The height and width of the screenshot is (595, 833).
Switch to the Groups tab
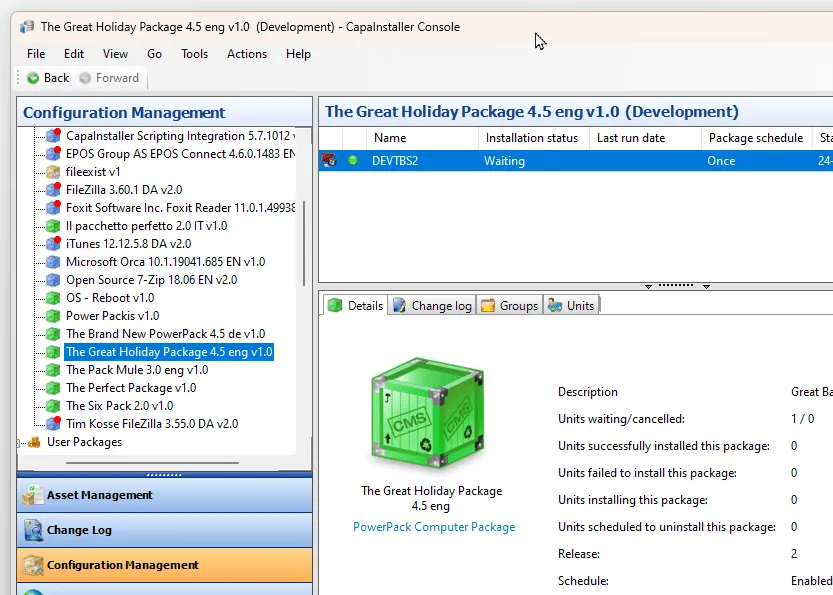(509, 305)
